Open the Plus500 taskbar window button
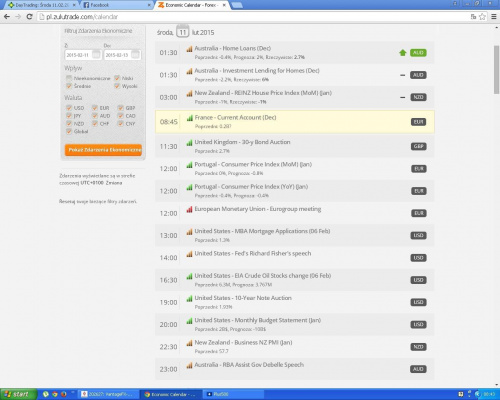 click(233, 394)
